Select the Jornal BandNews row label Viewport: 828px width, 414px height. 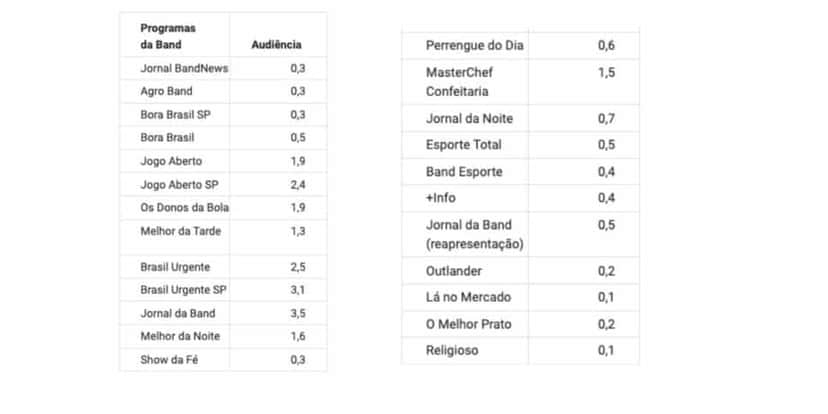[184, 68]
